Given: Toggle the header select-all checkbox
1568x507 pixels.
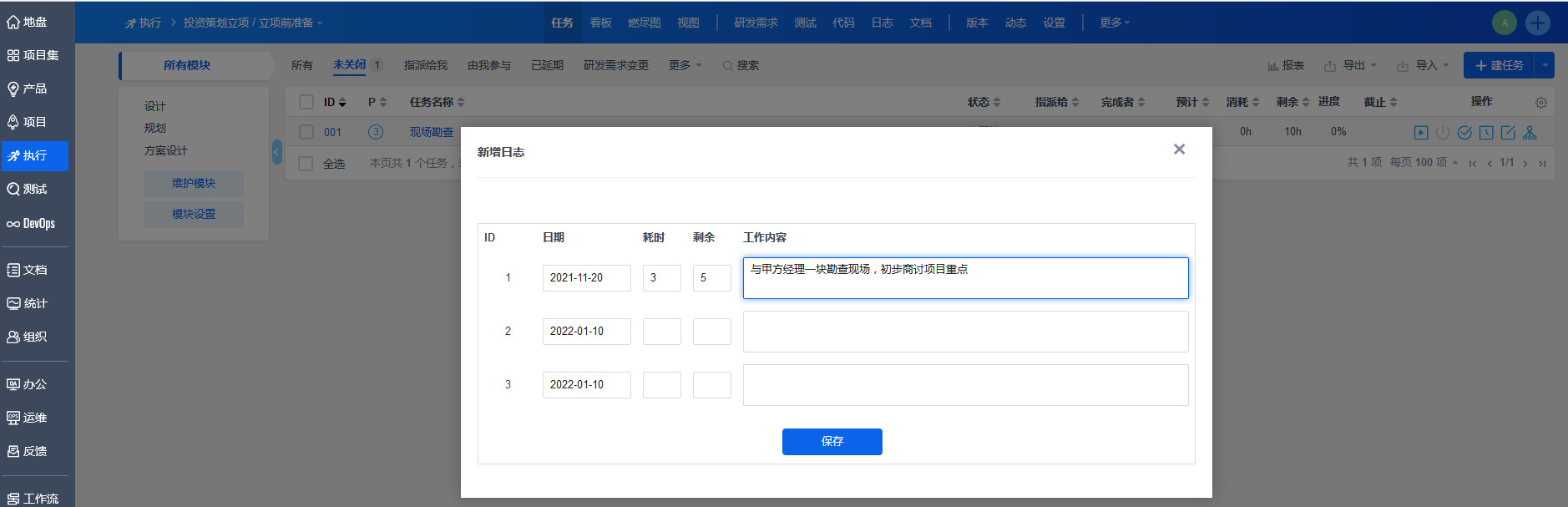Looking at the screenshot, I should pyautogui.click(x=306, y=102).
